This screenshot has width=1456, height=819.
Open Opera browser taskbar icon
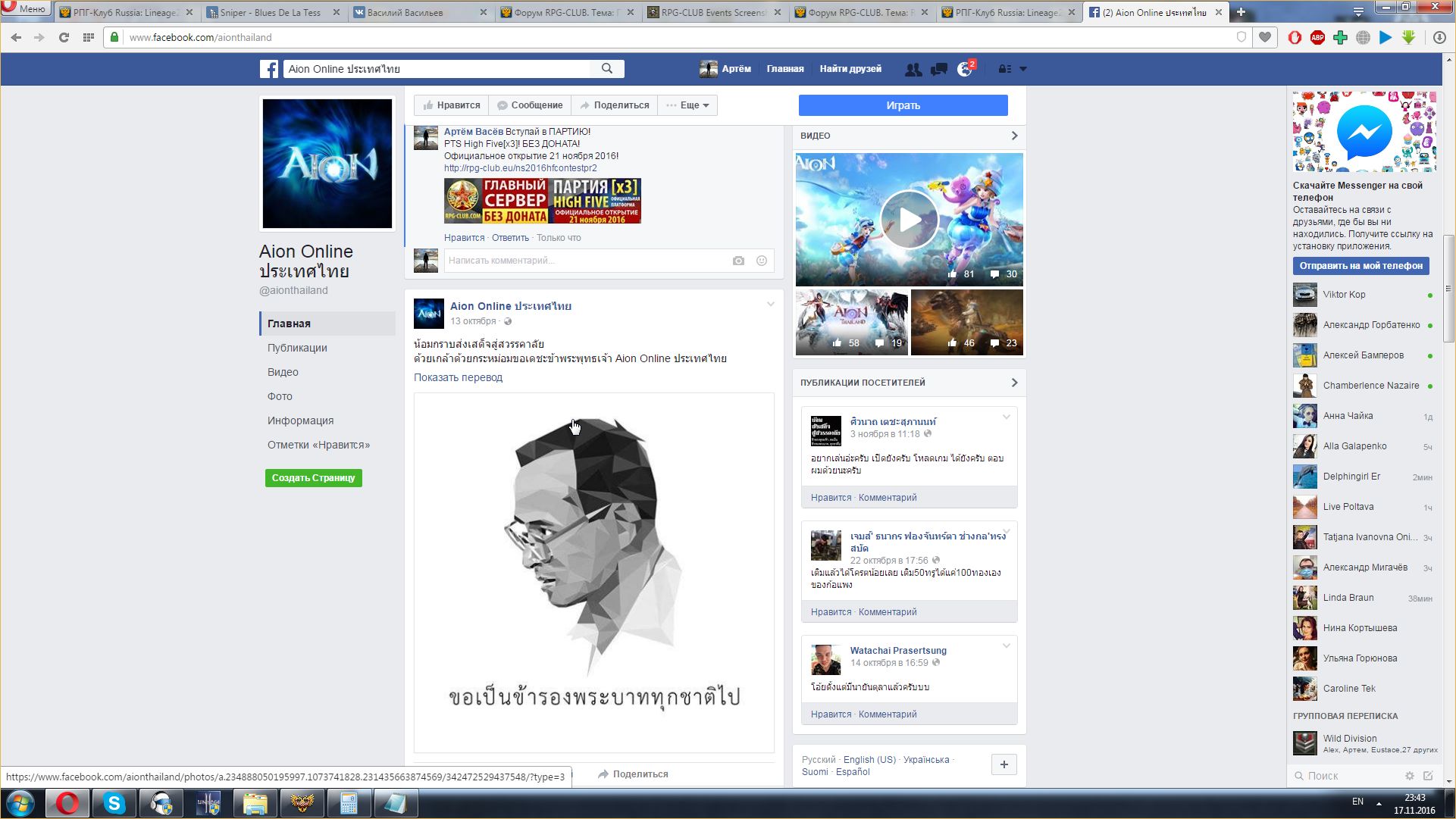coord(67,803)
